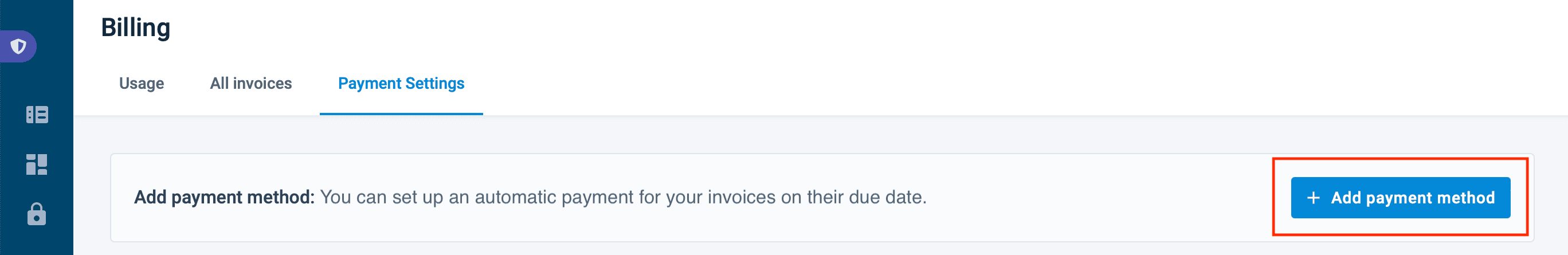Viewport: 1568px width, 255px height.
Task: Select the Payment Settings tab
Action: click(x=401, y=84)
